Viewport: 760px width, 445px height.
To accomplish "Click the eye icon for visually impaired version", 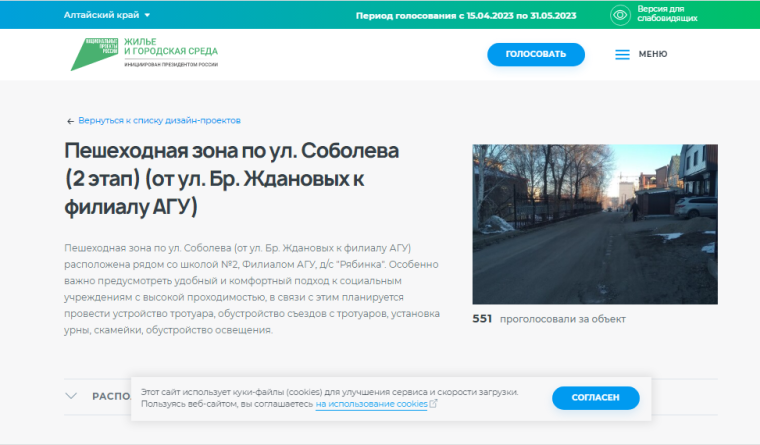I will (620, 15).
